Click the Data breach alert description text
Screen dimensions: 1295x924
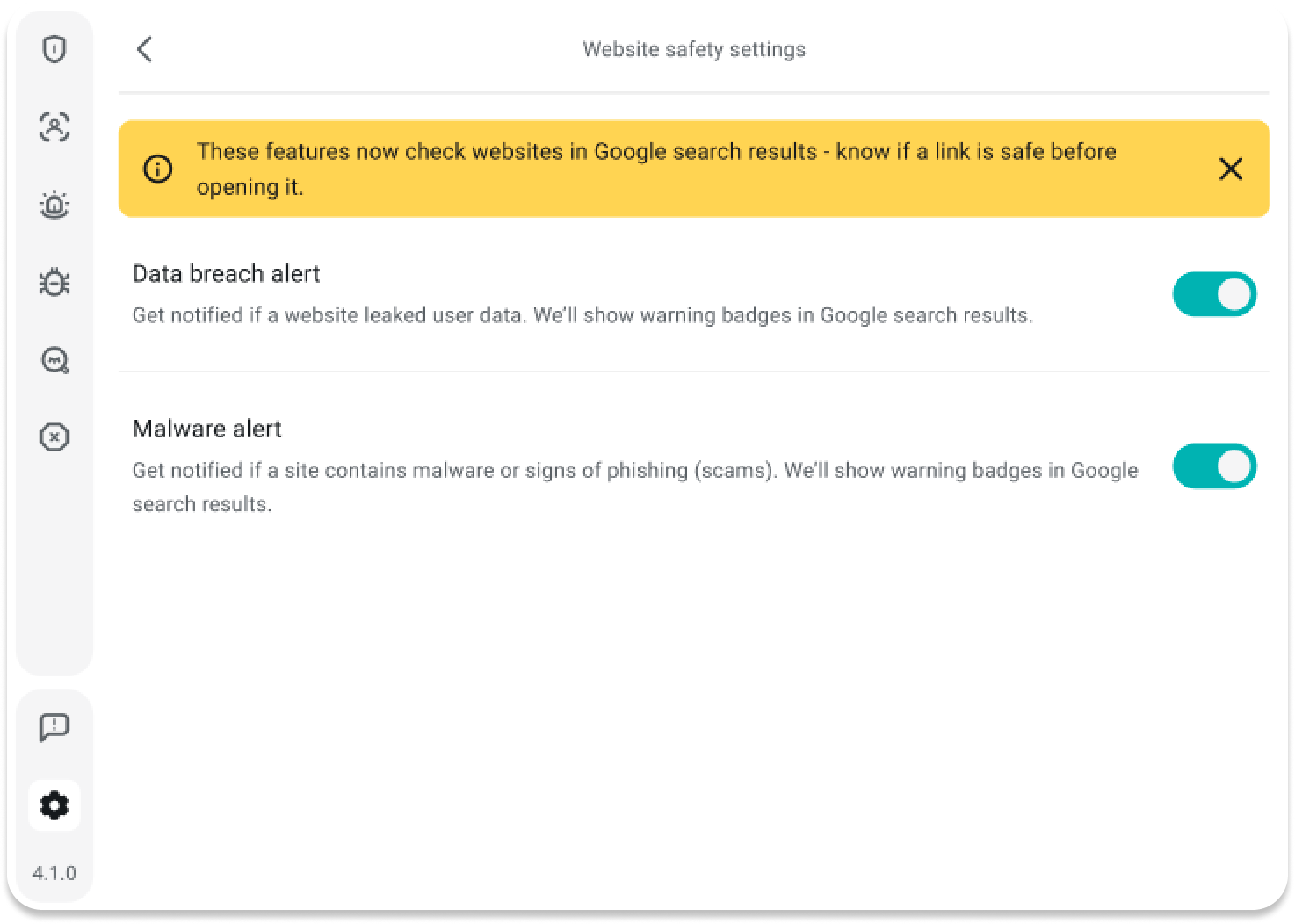pos(582,315)
